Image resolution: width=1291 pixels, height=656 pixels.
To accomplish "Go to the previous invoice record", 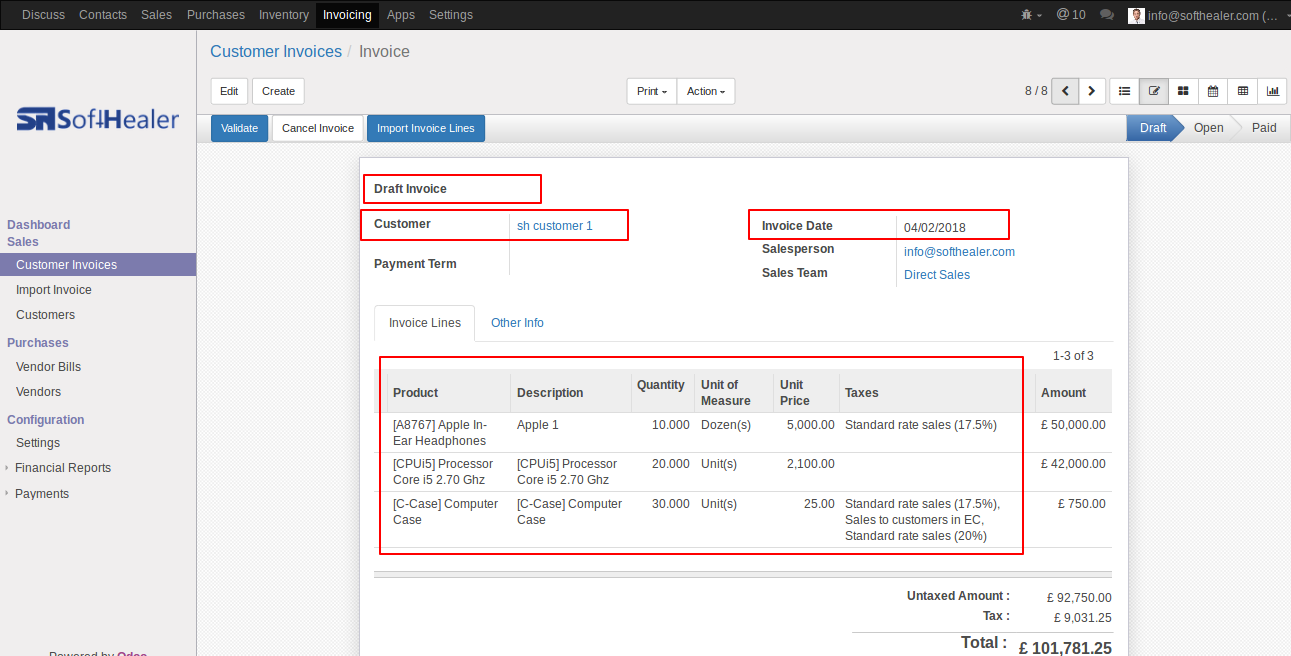I will coord(1065,91).
